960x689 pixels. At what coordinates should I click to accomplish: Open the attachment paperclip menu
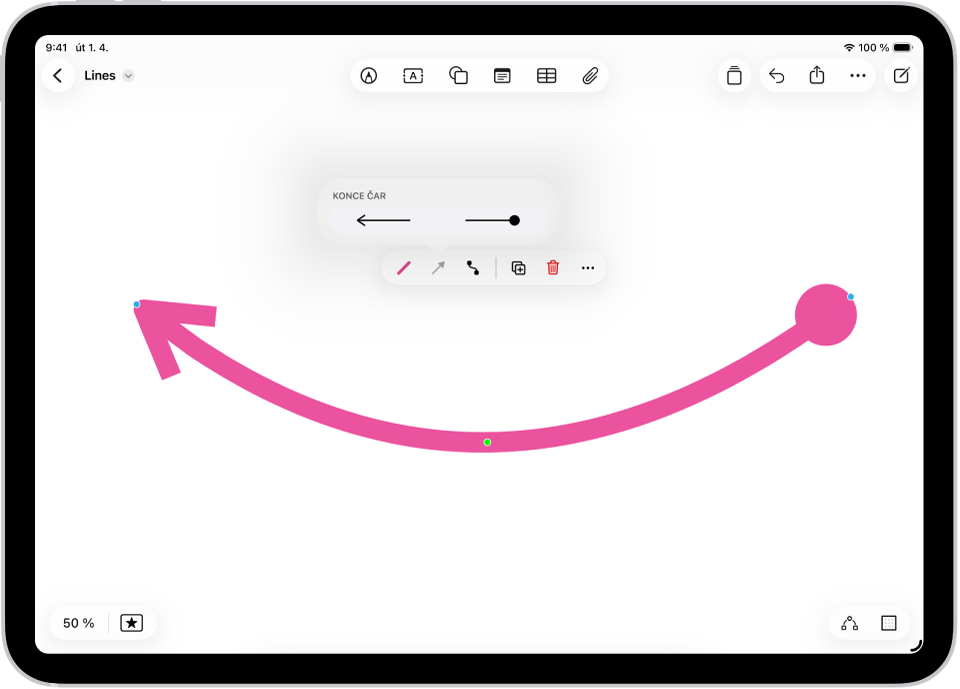click(x=590, y=76)
